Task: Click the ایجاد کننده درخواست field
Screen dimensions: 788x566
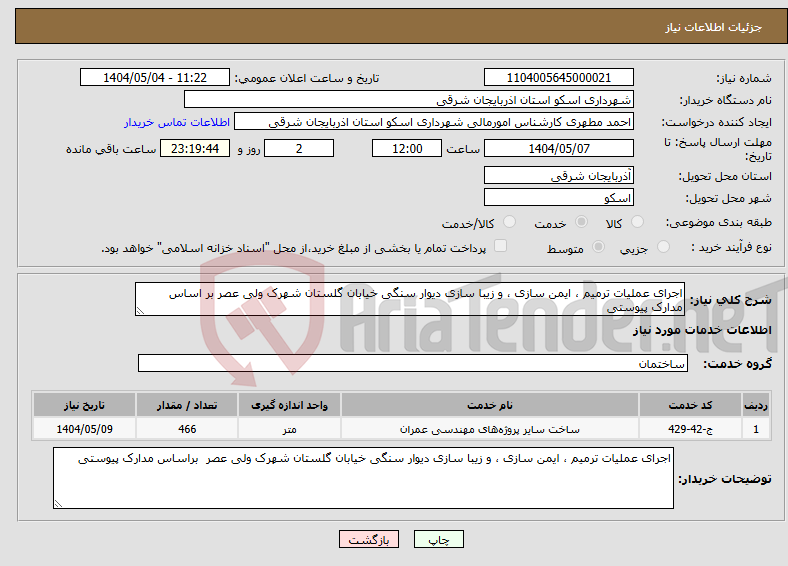Action: 434,122
